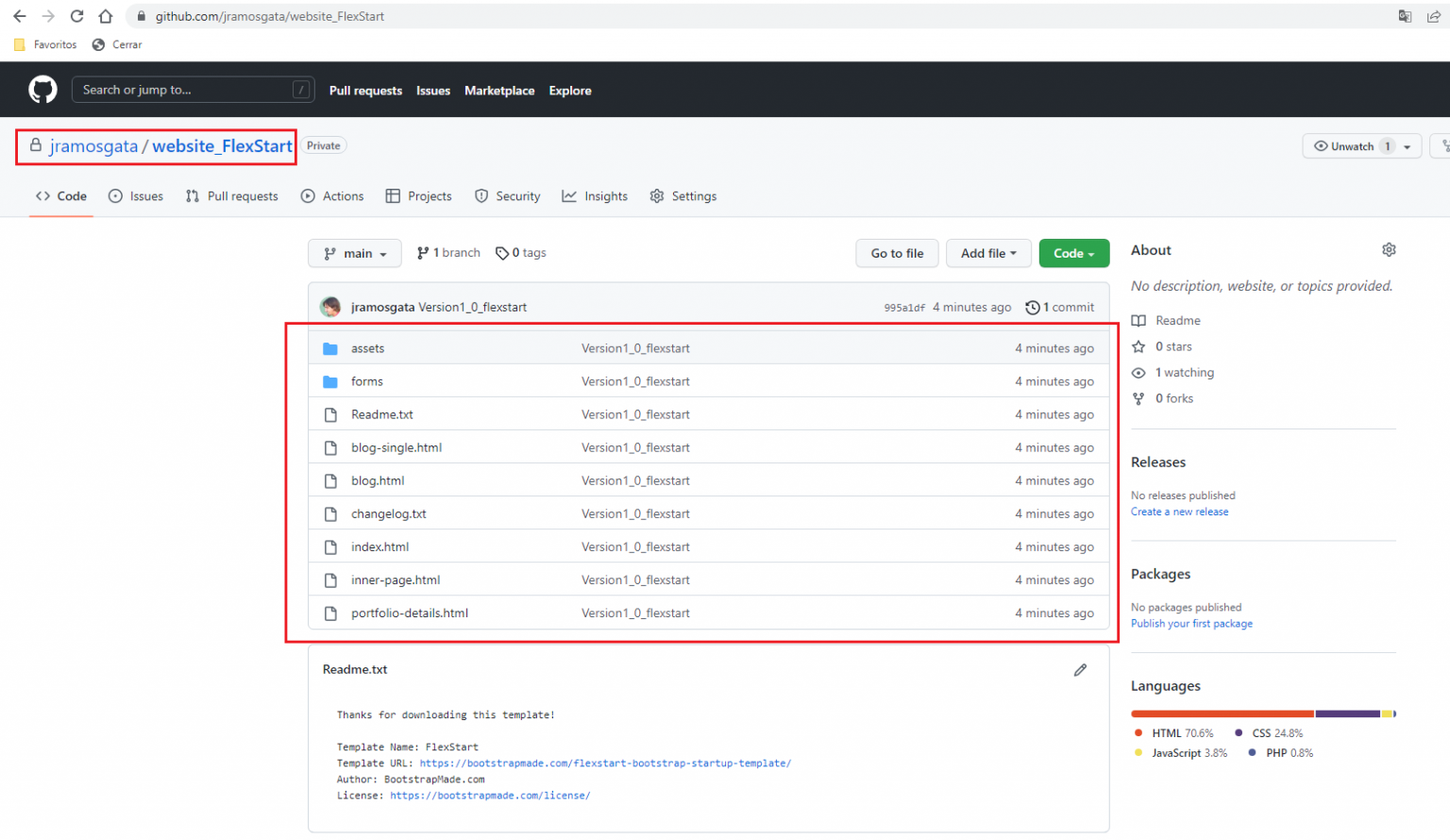Open changelog.txt file
This screenshot has width=1450, height=840.
[x=389, y=513]
